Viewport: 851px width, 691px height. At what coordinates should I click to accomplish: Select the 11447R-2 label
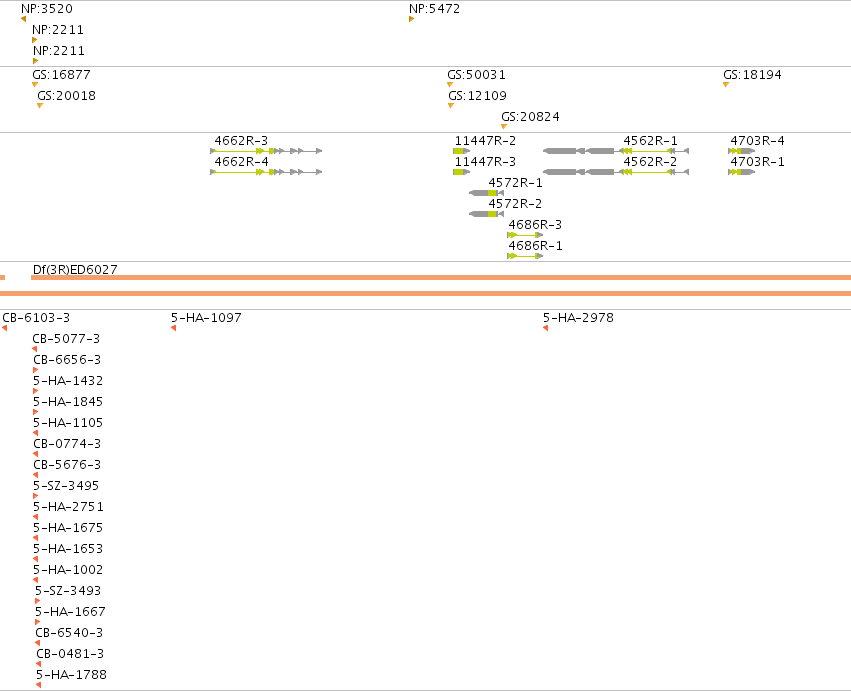coord(485,141)
